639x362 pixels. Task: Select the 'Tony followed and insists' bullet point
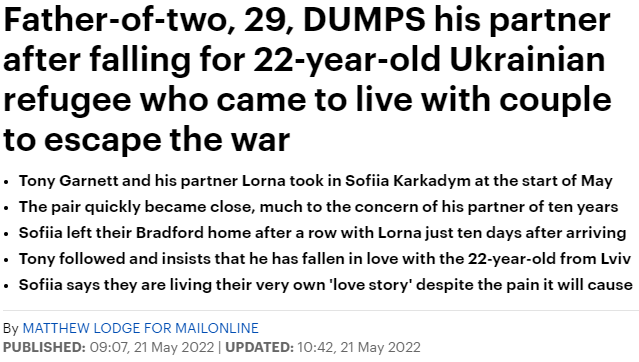(325, 259)
